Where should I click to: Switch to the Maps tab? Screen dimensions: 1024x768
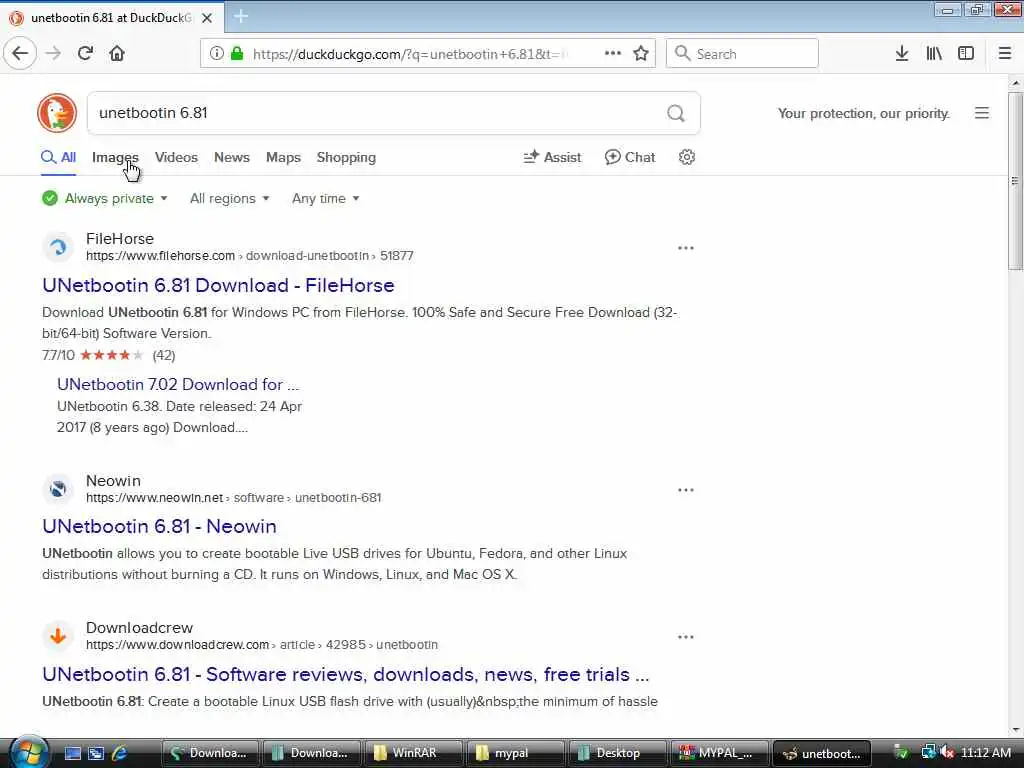coord(283,157)
